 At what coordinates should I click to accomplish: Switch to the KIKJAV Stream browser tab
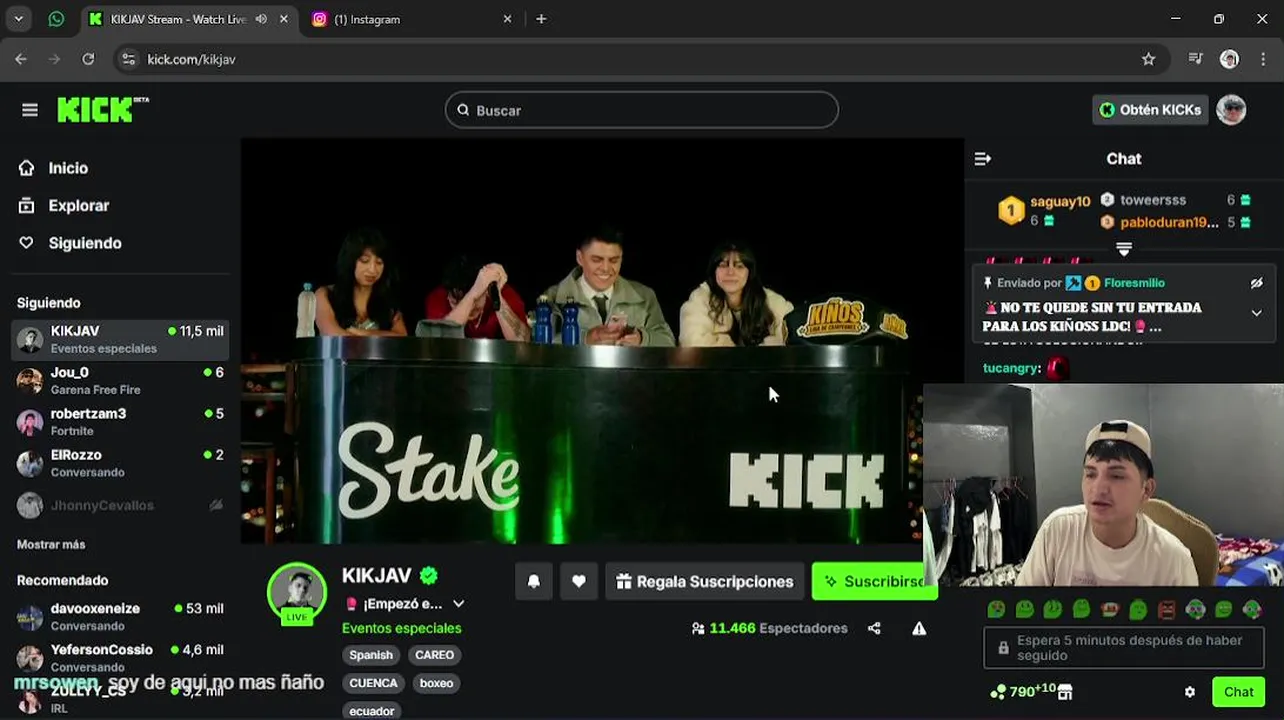pos(188,19)
